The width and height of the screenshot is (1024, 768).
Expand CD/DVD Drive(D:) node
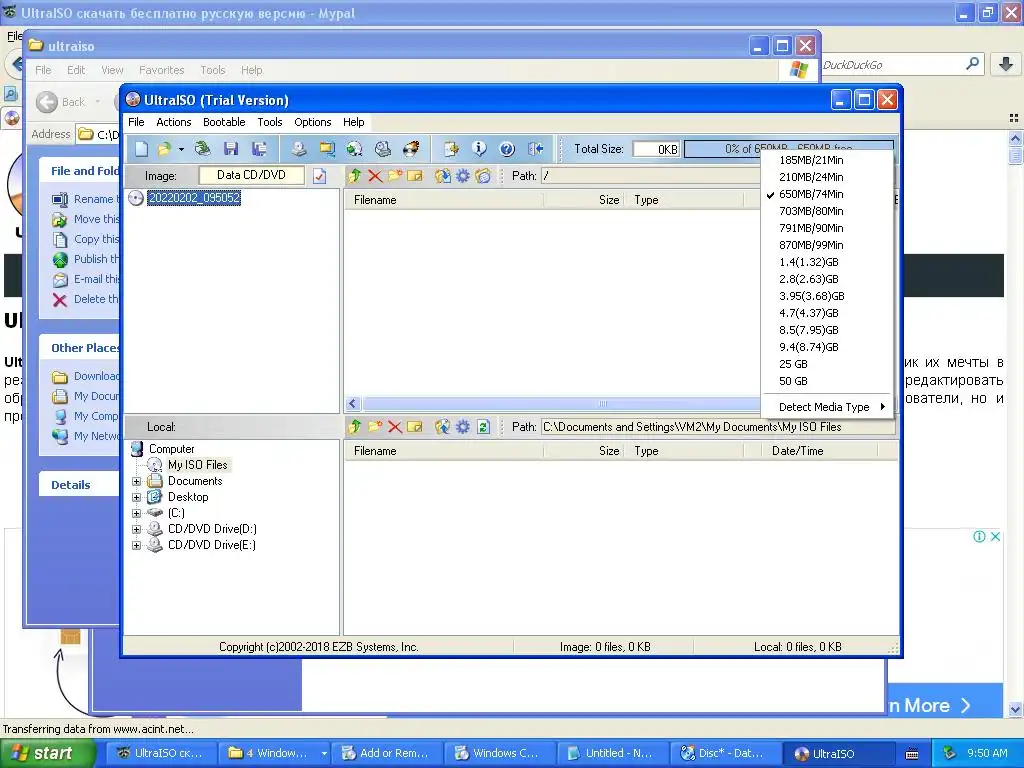(136, 529)
